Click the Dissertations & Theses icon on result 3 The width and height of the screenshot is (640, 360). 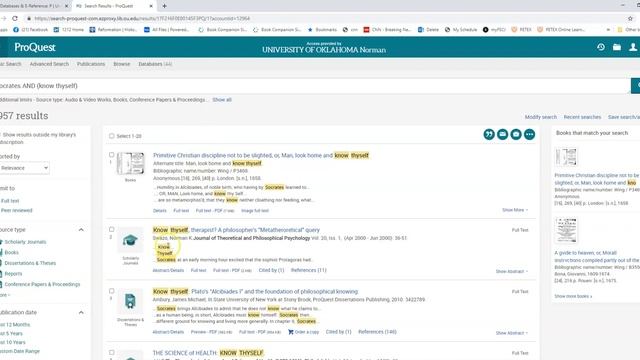(130, 302)
